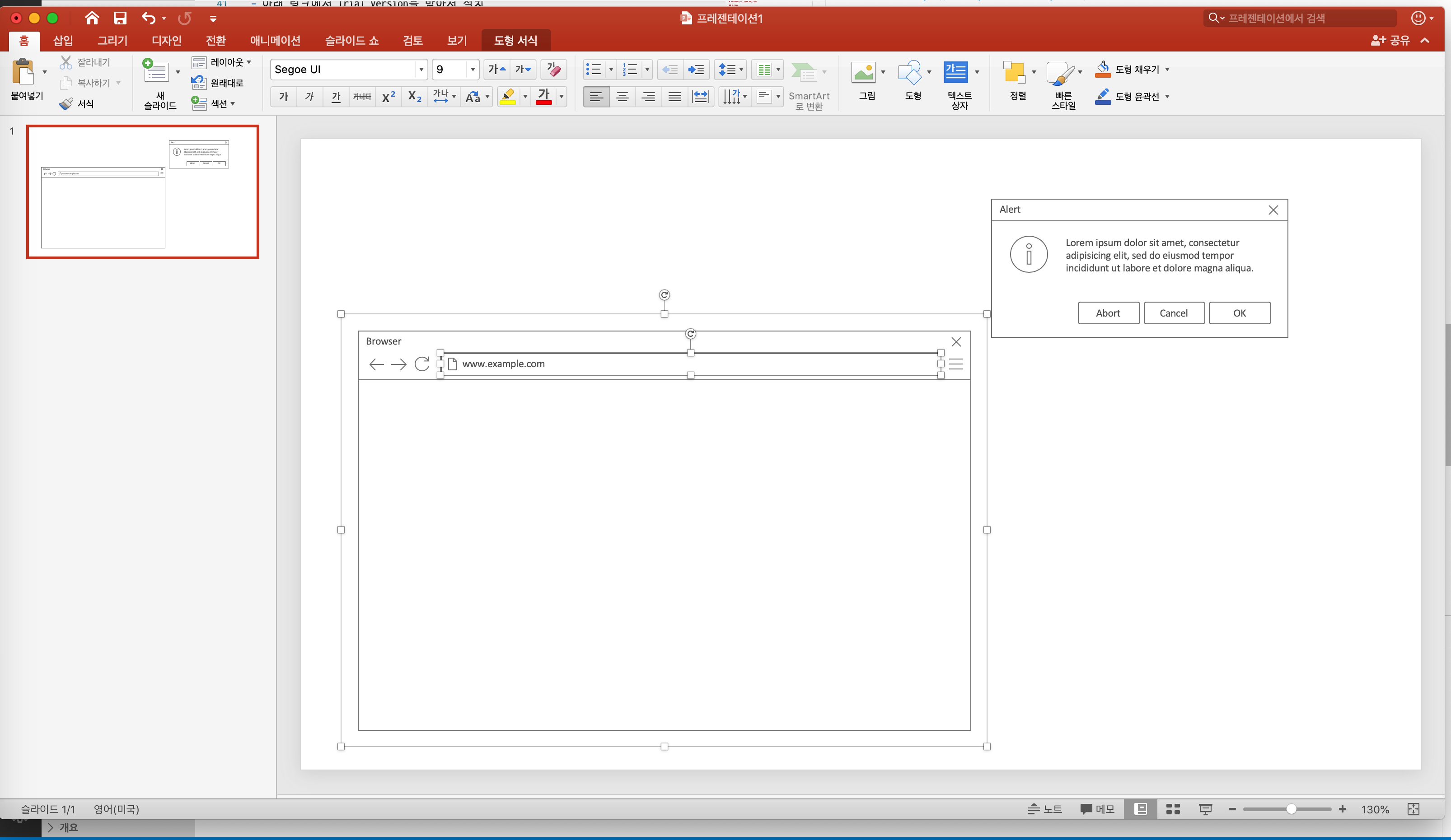The width and height of the screenshot is (1451, 840).
Task: Expand the font size dropdown
Action: [x=473, y=70]
